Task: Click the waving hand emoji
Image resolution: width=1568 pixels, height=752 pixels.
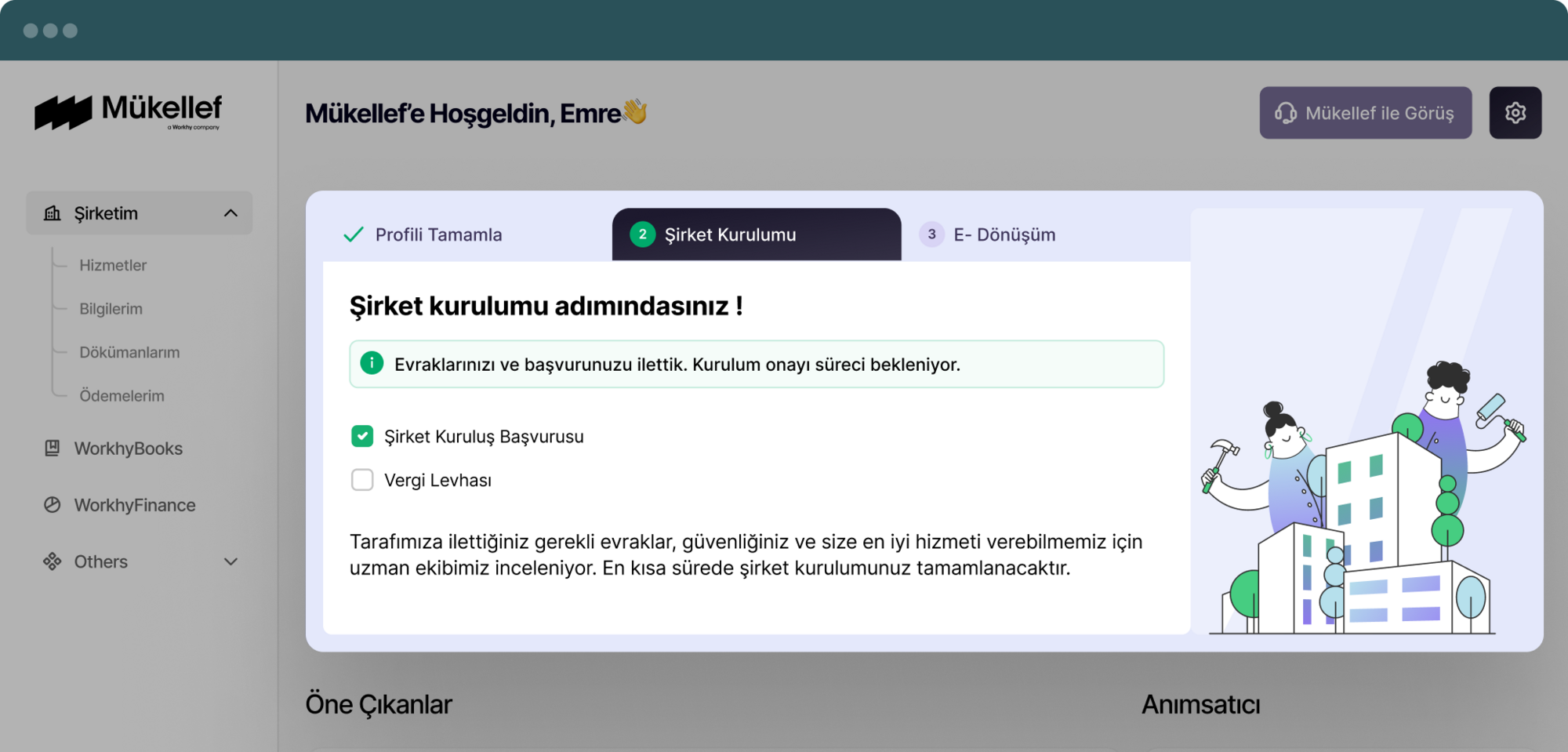Action: [x=635, y=111]
